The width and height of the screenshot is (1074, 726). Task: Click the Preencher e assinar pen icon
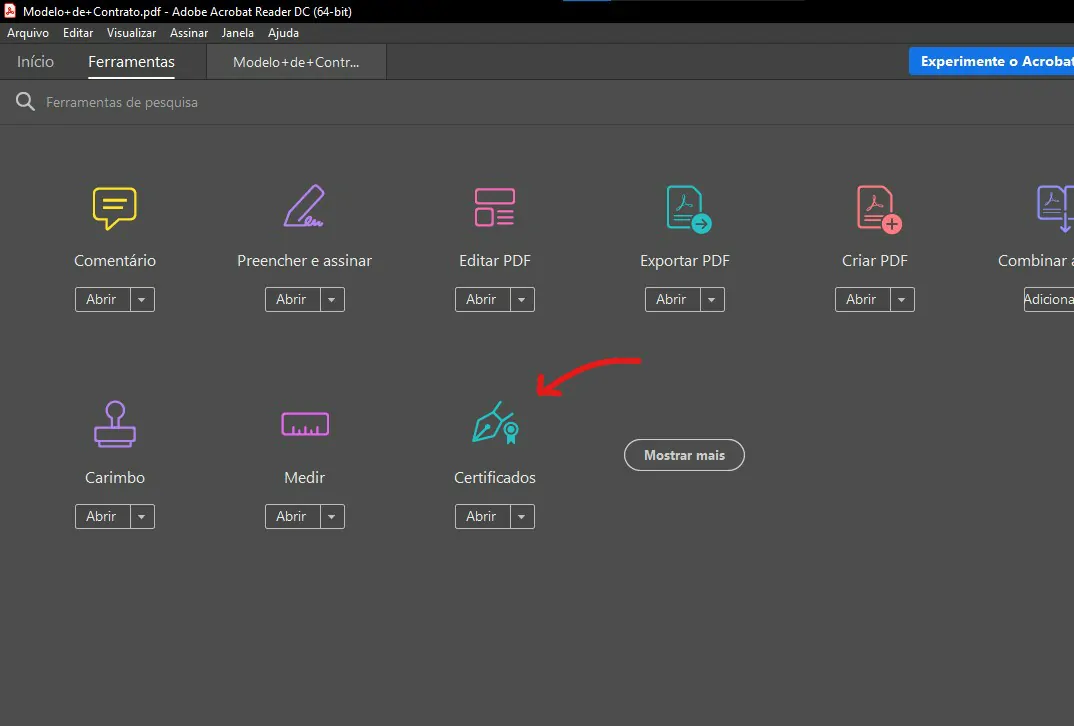click(304, 205)
